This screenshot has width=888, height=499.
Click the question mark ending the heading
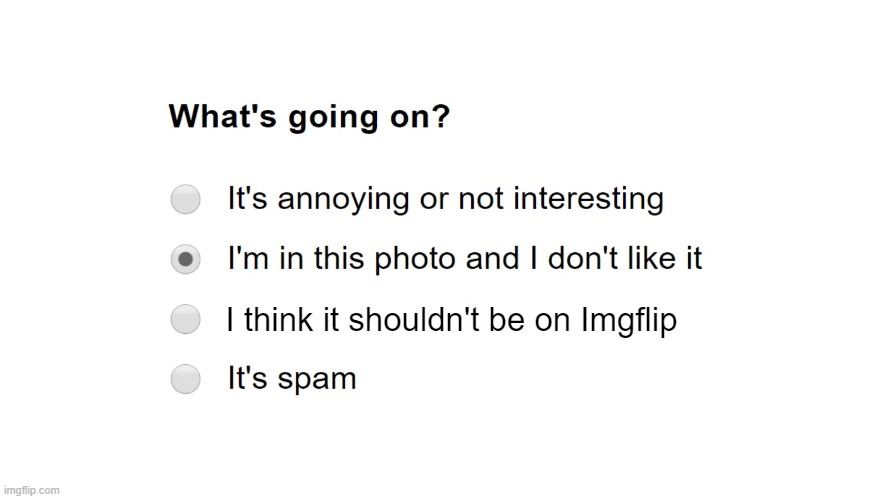pos(440,116)
